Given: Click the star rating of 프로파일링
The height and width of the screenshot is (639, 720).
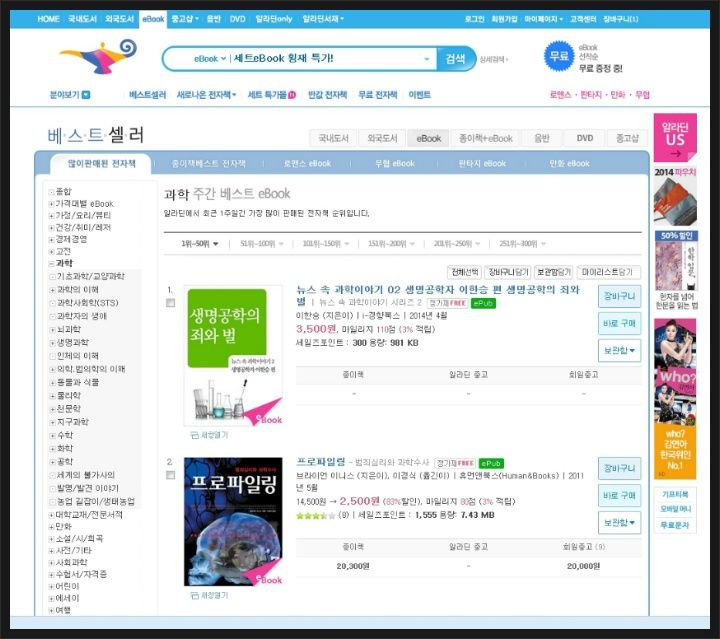Looking at the screenshot, I should (x=316, y=516).
